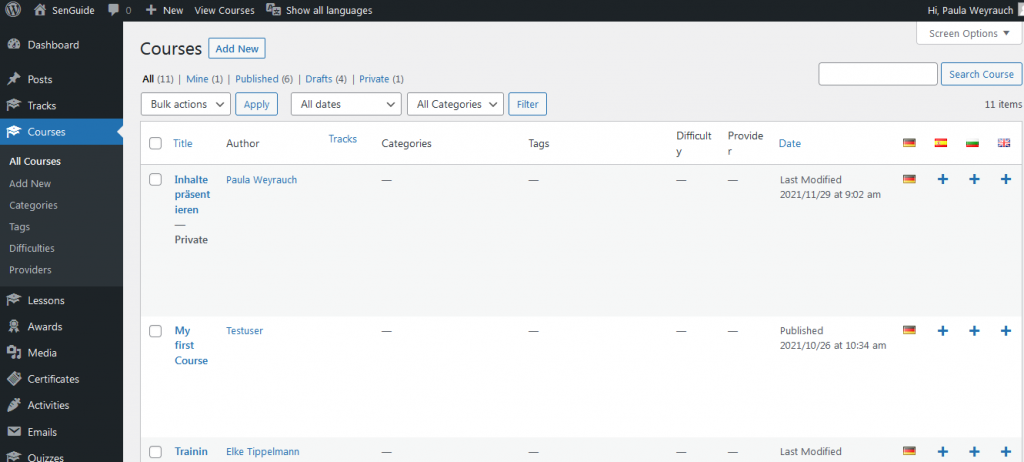This screenshot has width=1024, height=462.
Task: Open the Bulk actions dropdown
Action: click(x=186, y=104)
